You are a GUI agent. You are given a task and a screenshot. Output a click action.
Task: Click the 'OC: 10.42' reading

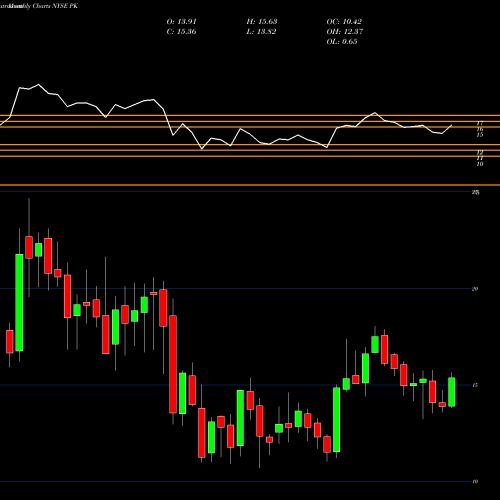344,22
